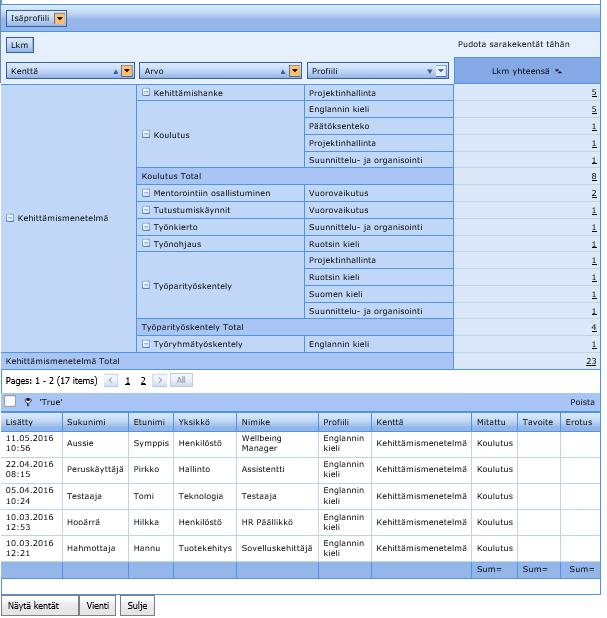607x618 pixels.
Task: Collapse the Työnohjaus row
Action: (x=146, y=244)
